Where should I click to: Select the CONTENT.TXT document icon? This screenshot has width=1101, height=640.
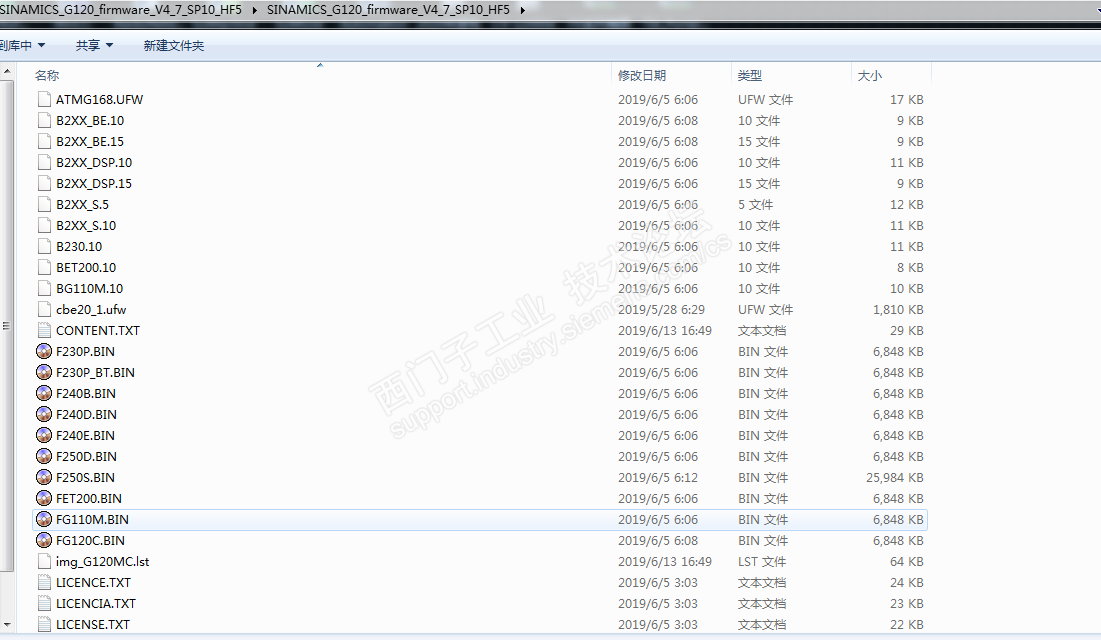[44, 330]
